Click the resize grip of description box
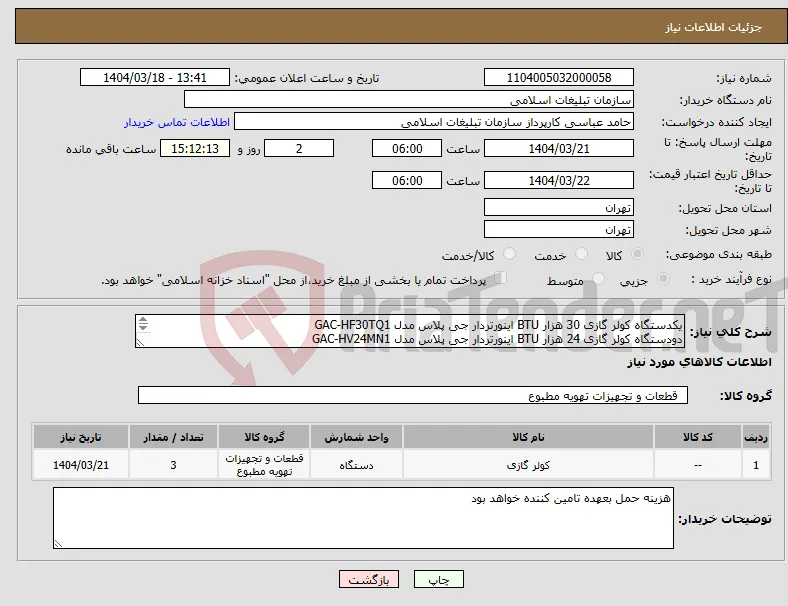The image size is (788, 606). pos(140,343)
